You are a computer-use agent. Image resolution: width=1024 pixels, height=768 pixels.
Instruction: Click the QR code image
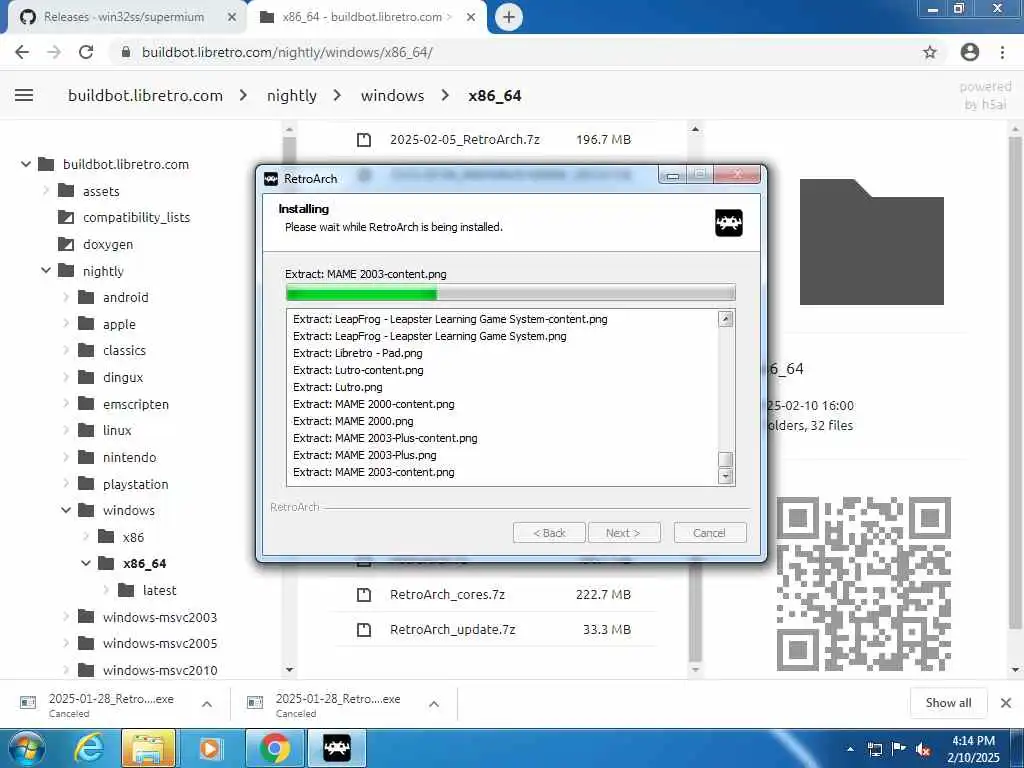click(x=863, y=583)
